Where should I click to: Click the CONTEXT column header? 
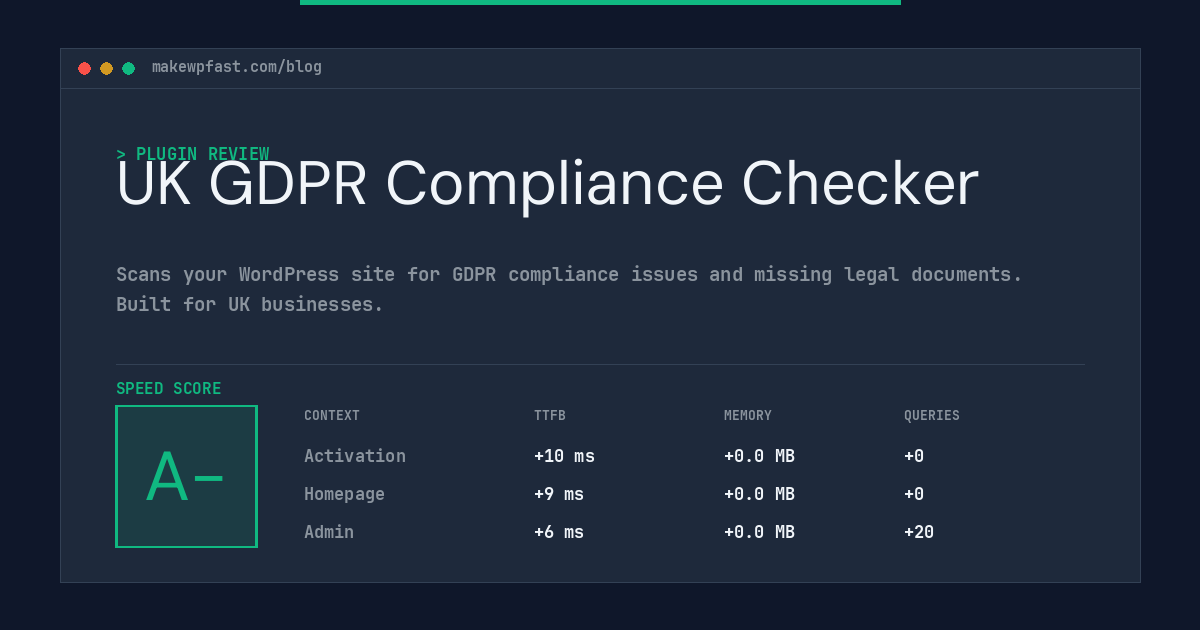(x=332, y=416)
